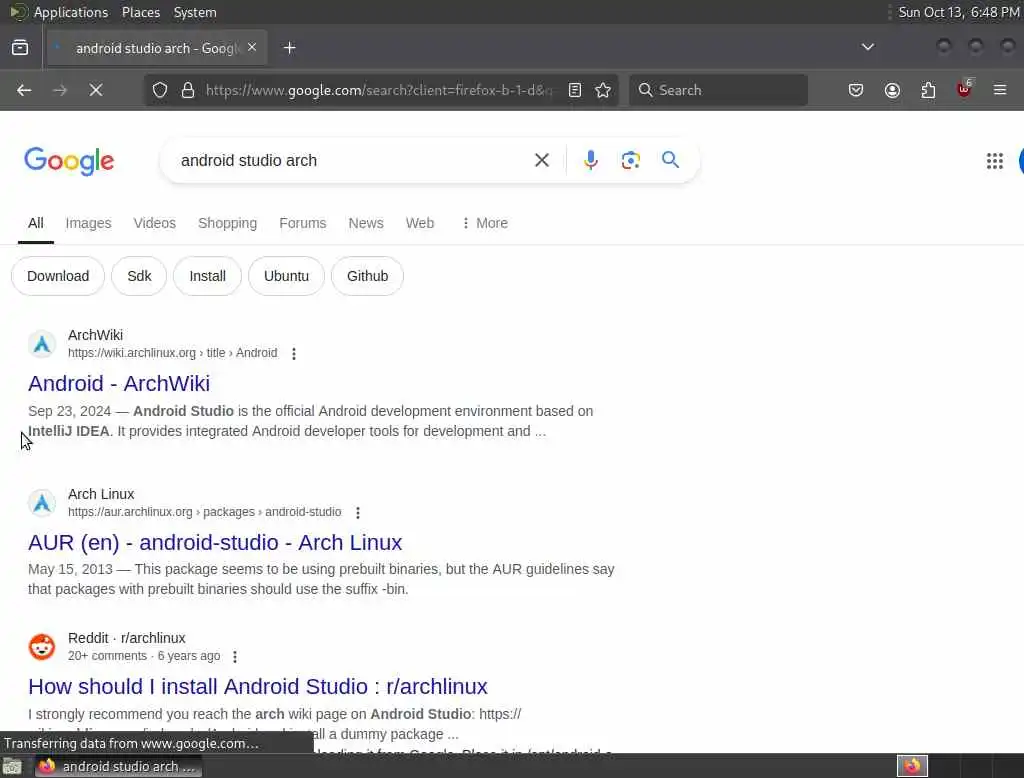Image resolution: width=1024 pixels, height=778 pixels.
Task: Open the System menu
Action: 195,12
